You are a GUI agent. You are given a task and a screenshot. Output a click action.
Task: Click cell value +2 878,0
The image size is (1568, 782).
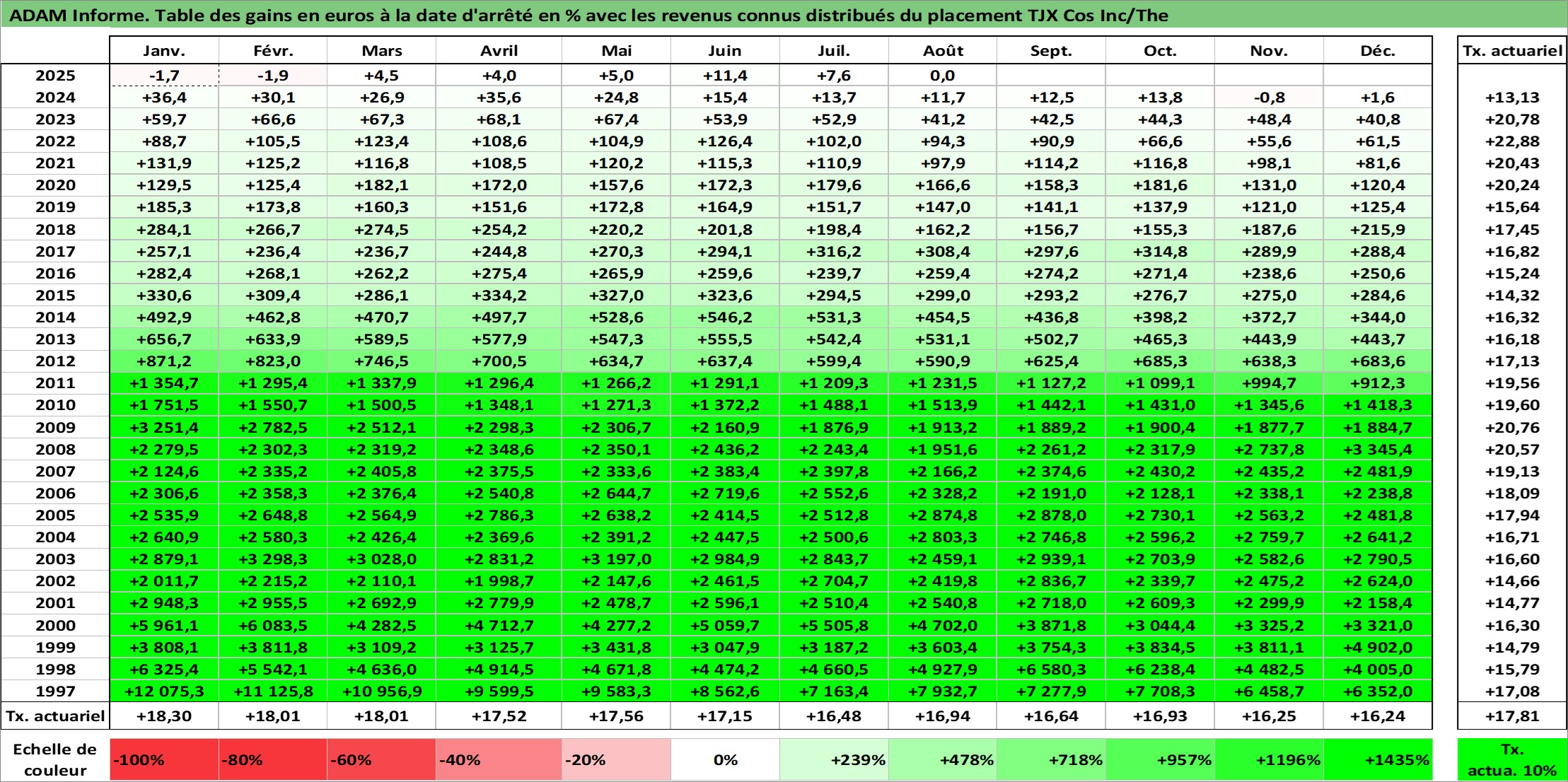point(1051,515)
